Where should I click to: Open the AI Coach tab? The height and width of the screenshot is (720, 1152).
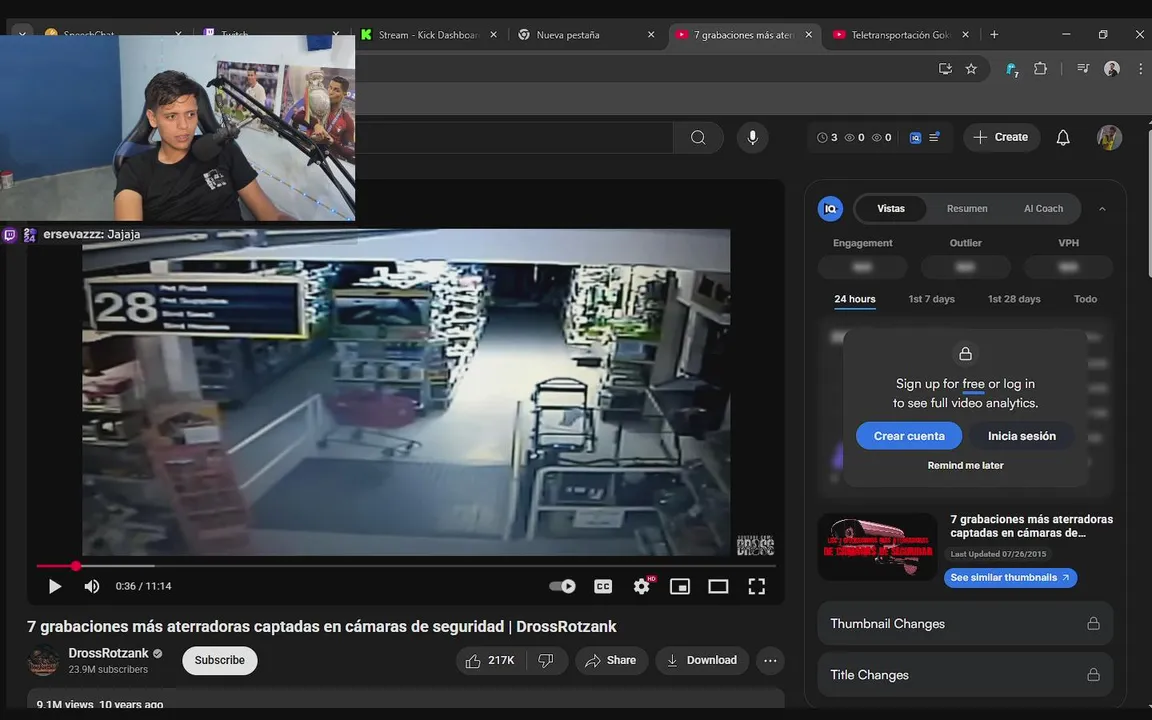pos(1043,209)
